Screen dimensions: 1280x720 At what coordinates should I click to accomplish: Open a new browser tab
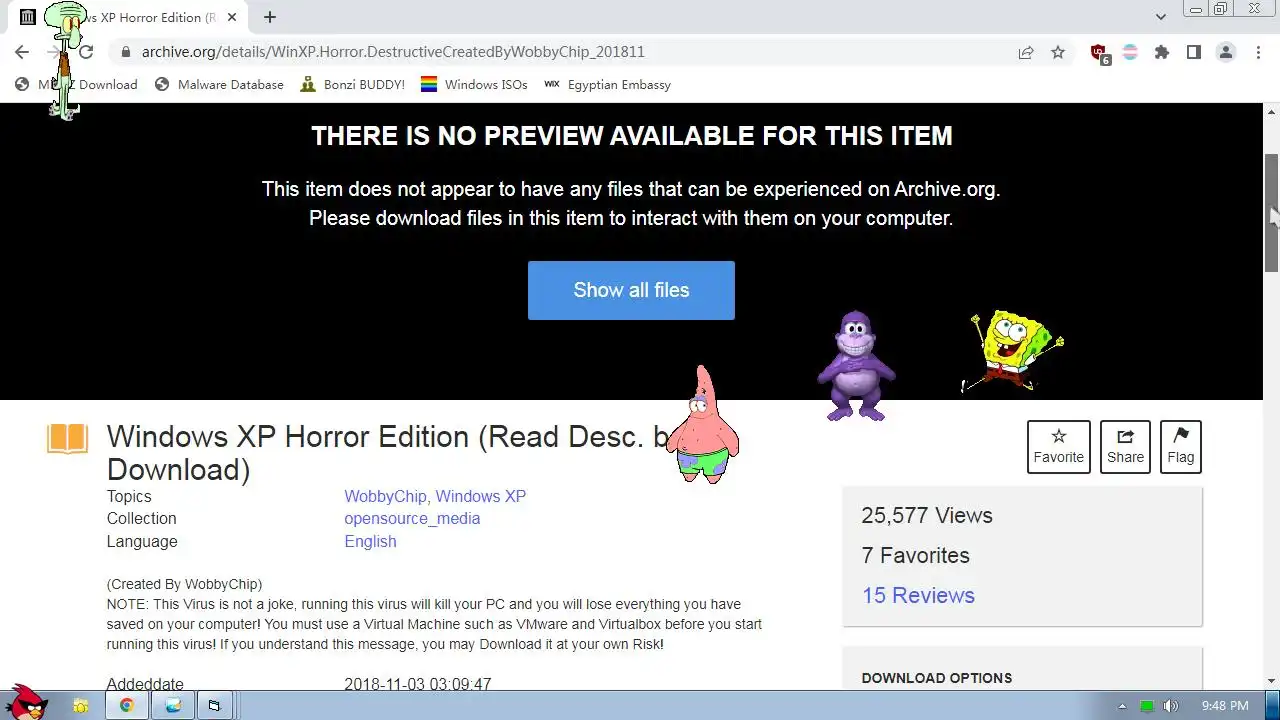270,17
